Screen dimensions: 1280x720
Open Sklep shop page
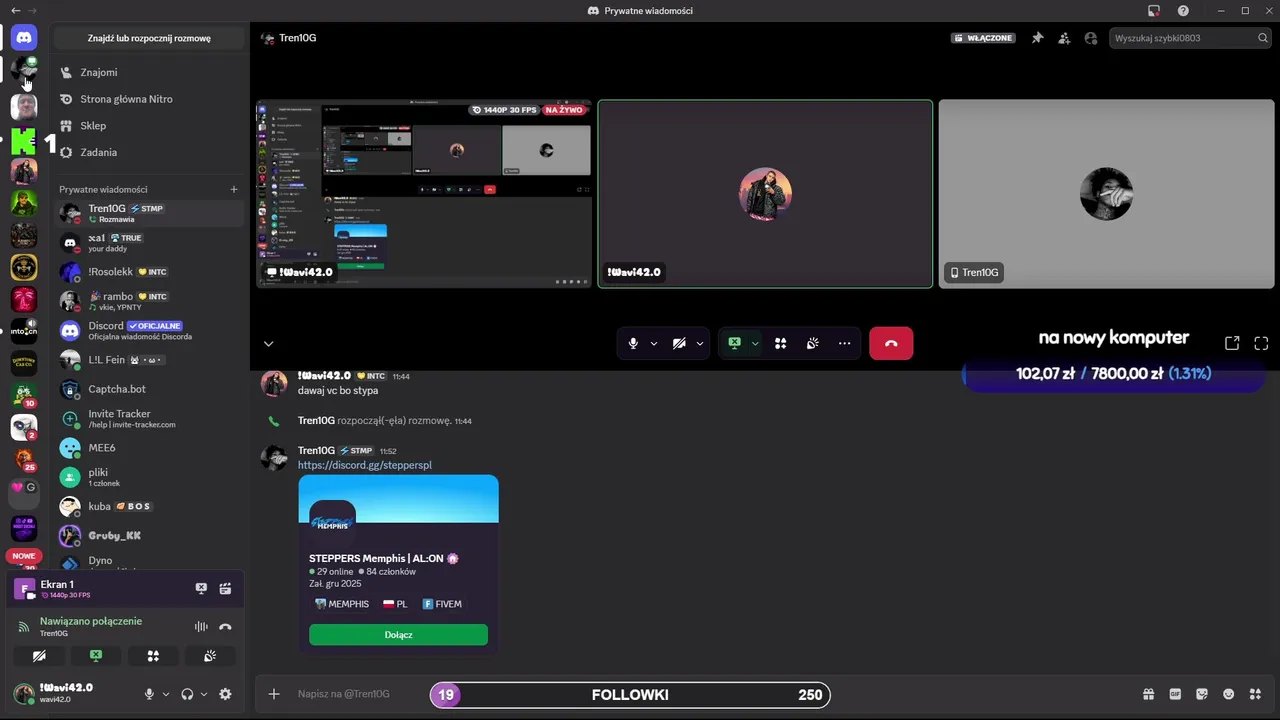coord(149,126)
